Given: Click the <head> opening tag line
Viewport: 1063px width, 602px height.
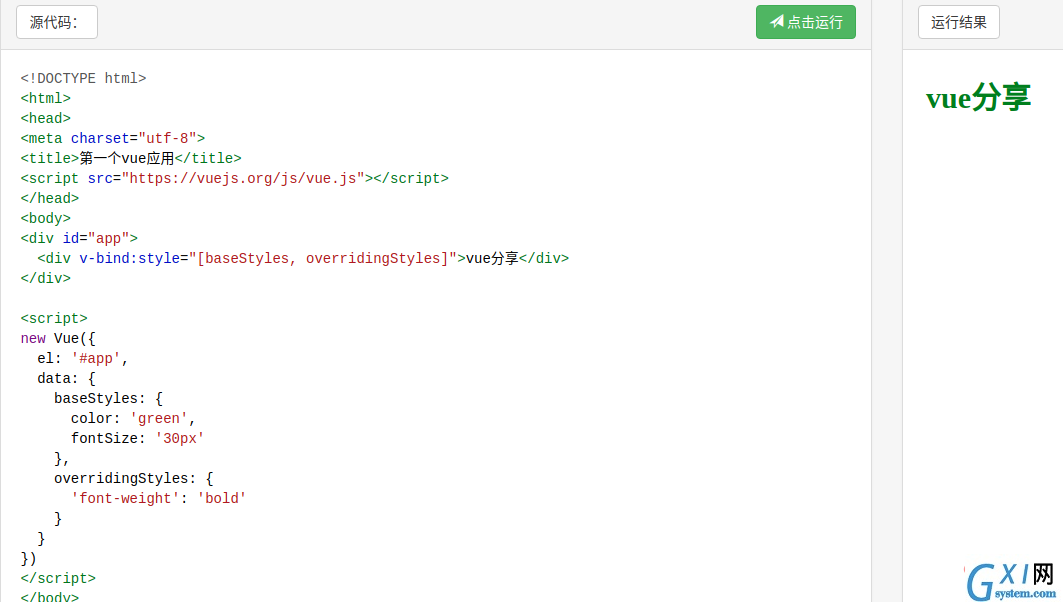Looking at the screenshot, I should click(x=45, y=119).
